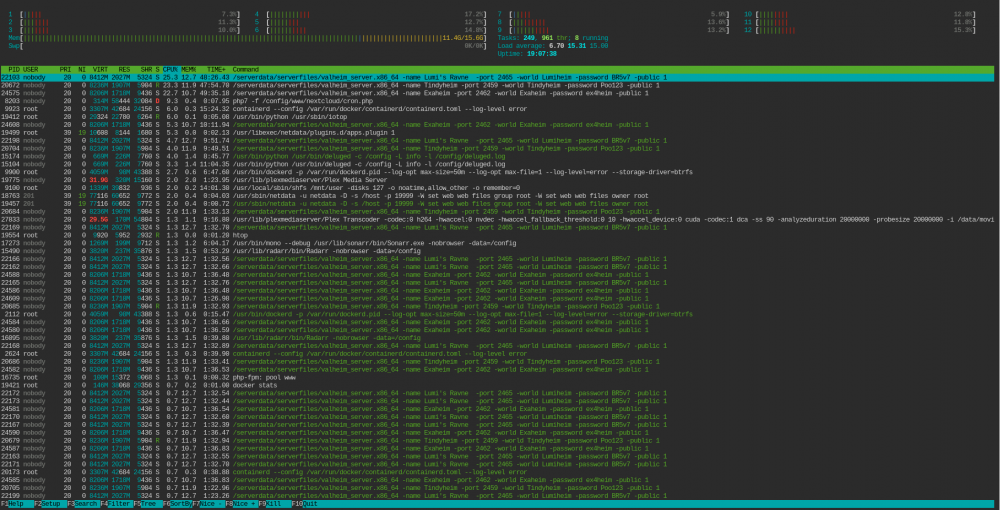1000x510 pixels.
Task: Select the php7 nextcloud cron.php process row
Action: [500, 101]
